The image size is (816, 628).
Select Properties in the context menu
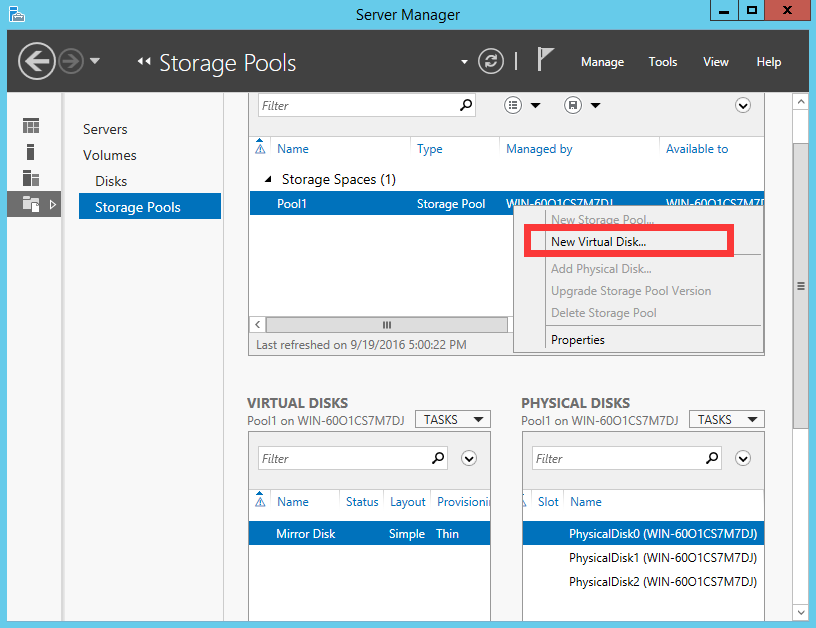pos(578,340)
